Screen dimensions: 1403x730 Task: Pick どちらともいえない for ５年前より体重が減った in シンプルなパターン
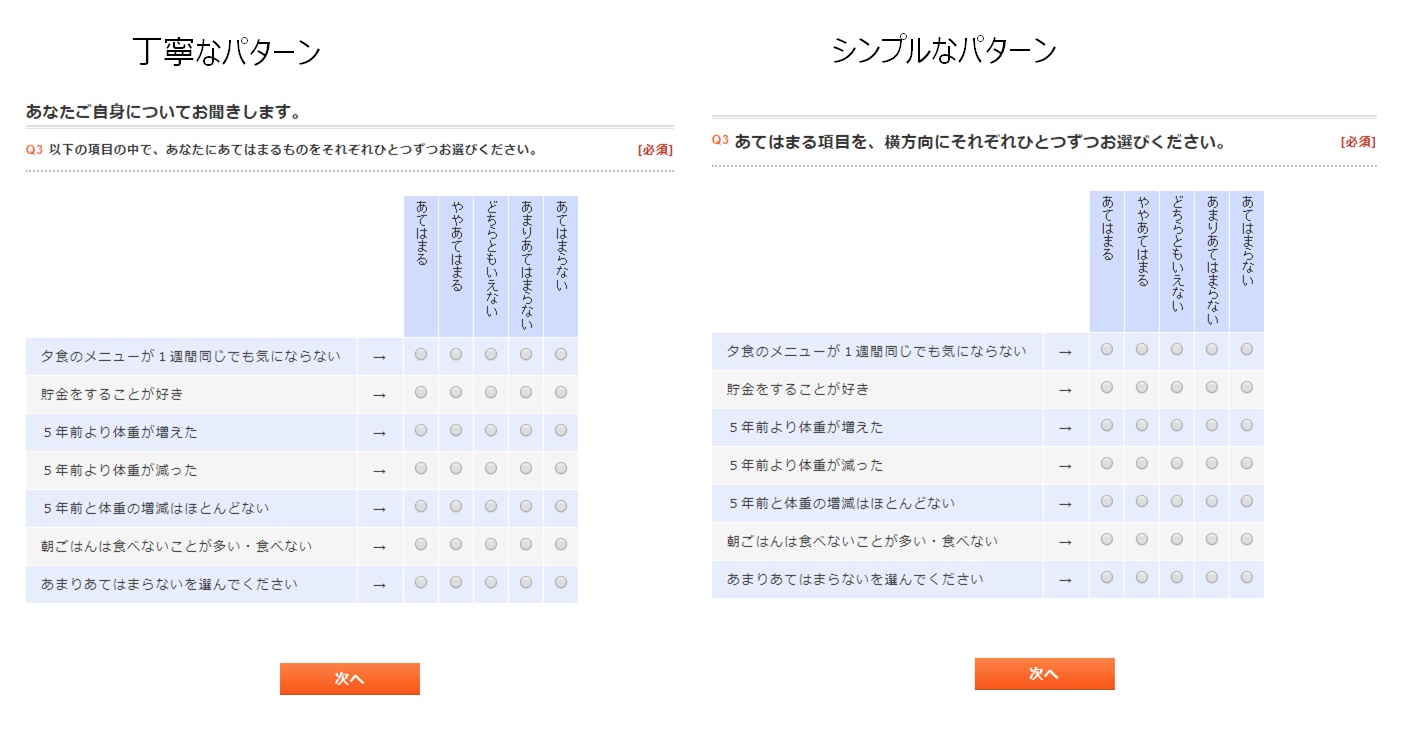(x=1177, y=463)
